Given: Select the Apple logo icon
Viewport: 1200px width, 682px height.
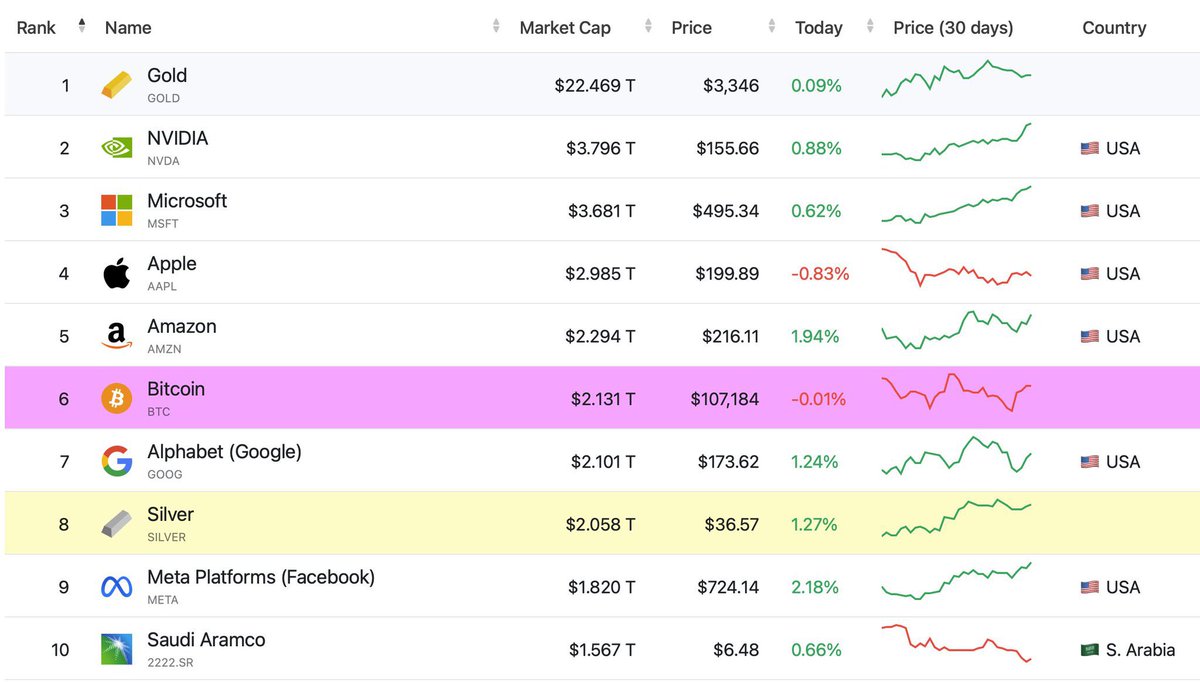Looking at the screenshot, I should tap(115, 273).
